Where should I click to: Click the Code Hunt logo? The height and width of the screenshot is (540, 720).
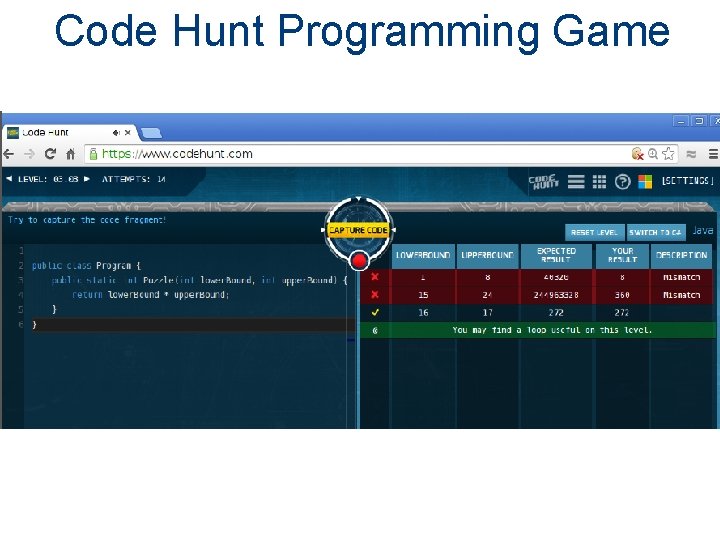pyautogui.click(x=543, y=181)
